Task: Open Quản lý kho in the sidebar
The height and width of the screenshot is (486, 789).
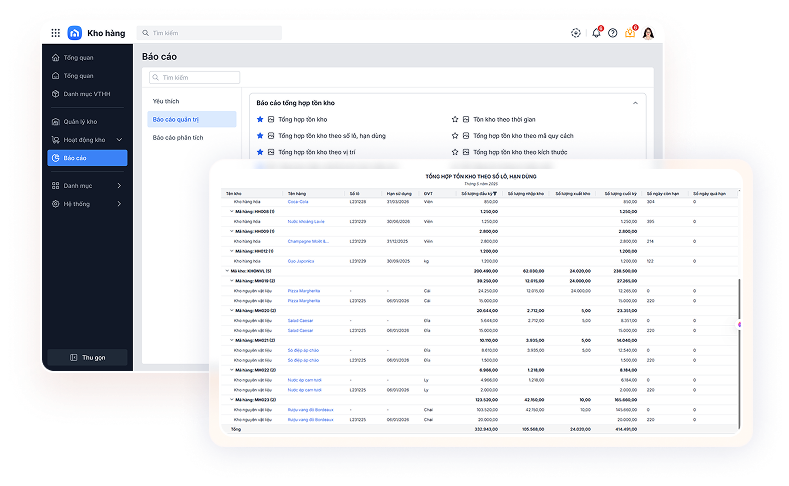Action: (80, 122)
